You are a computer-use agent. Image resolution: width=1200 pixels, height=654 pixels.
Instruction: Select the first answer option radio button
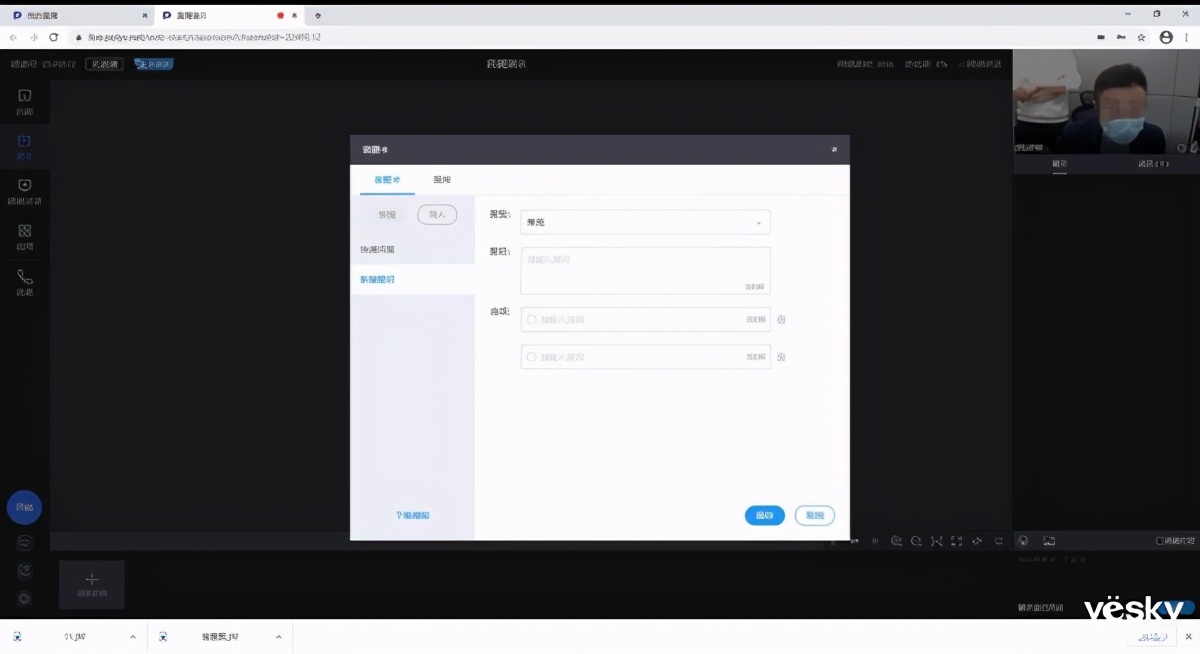[x=531, y=319]
